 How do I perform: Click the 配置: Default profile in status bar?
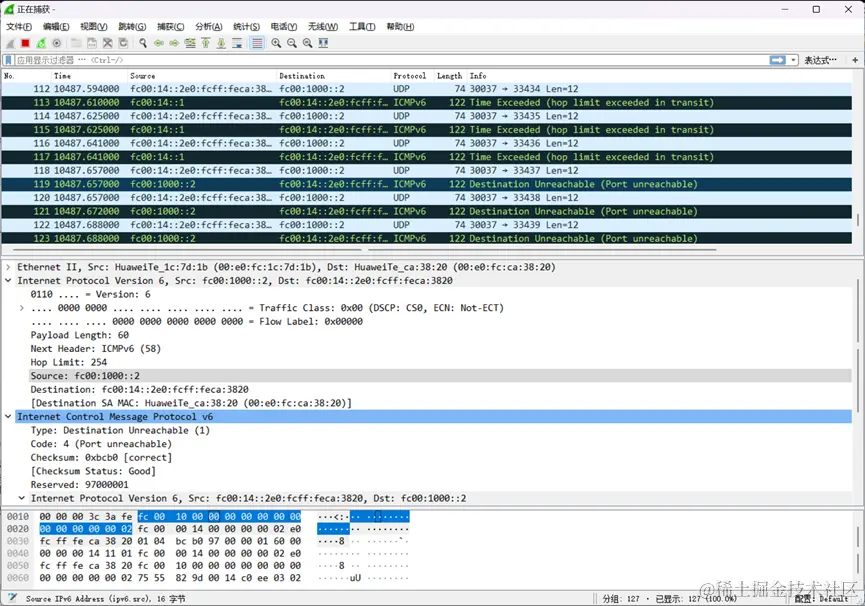[821, 598]
